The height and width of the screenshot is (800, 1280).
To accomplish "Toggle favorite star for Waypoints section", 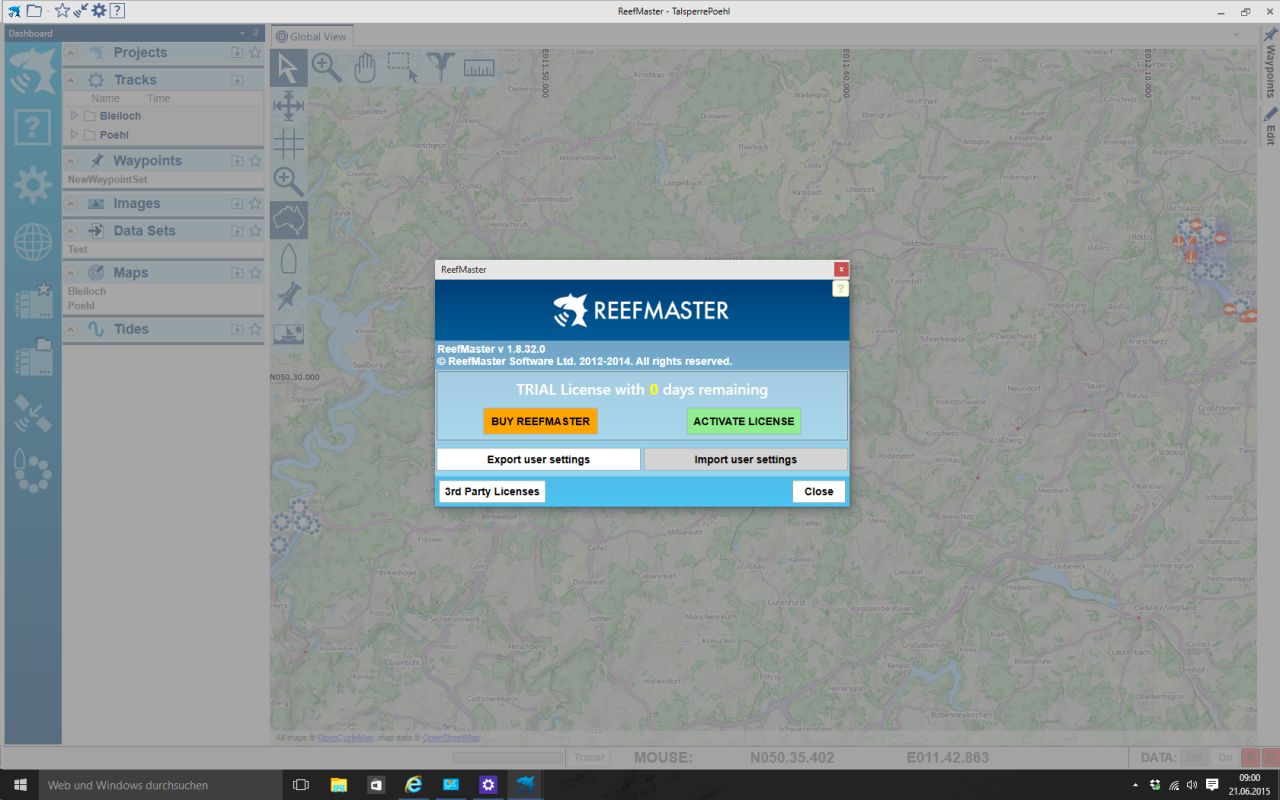I will click(255, 161).
